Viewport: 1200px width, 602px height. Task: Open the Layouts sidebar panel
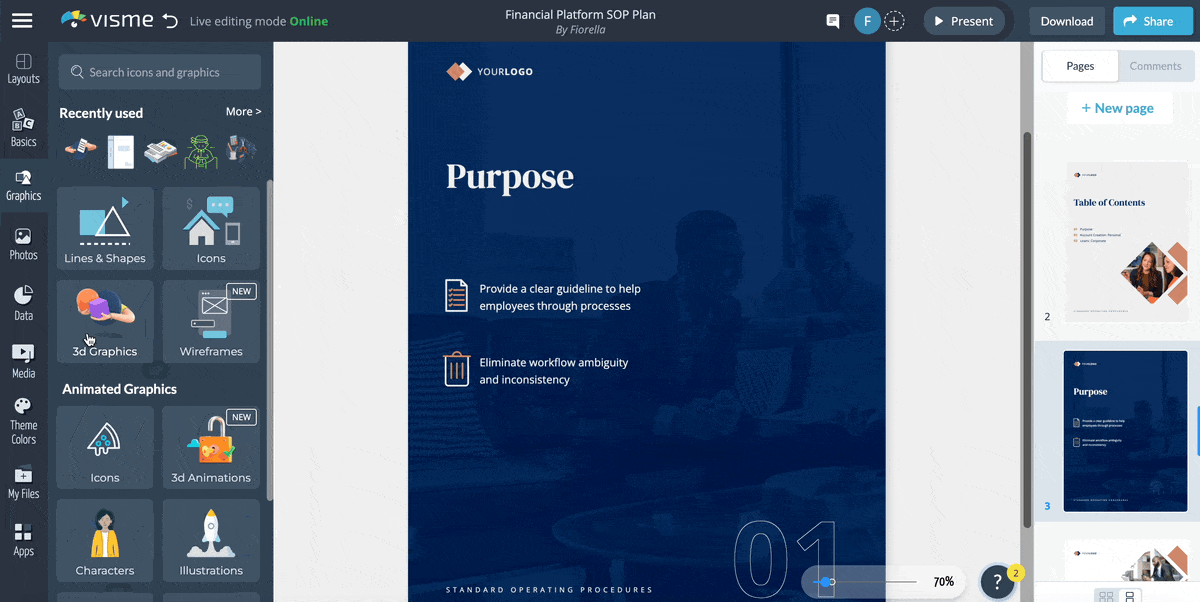point(23,69)
